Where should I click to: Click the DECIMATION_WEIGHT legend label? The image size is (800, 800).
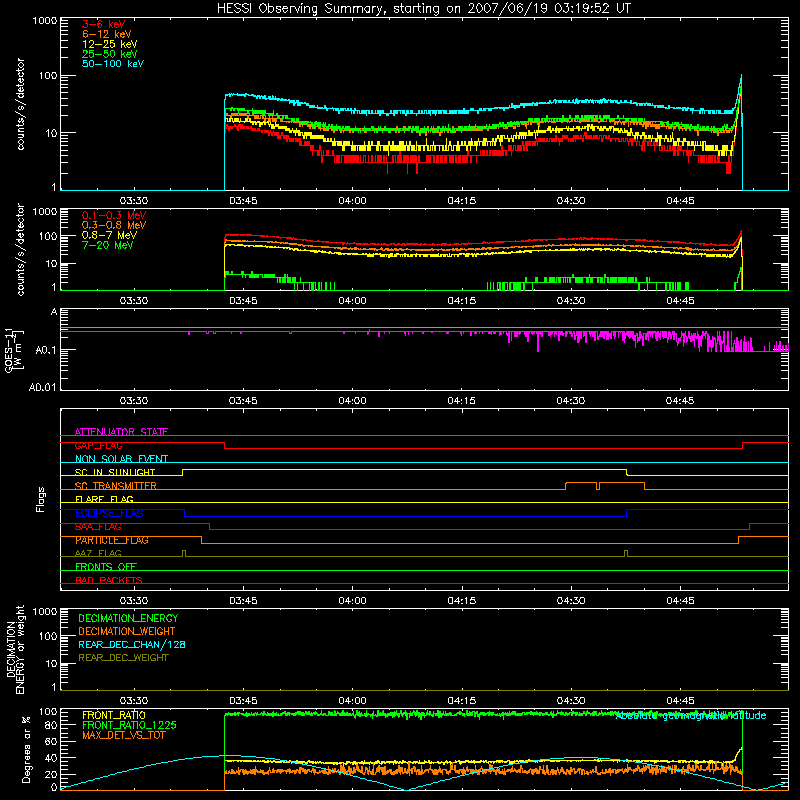(127, 631)
